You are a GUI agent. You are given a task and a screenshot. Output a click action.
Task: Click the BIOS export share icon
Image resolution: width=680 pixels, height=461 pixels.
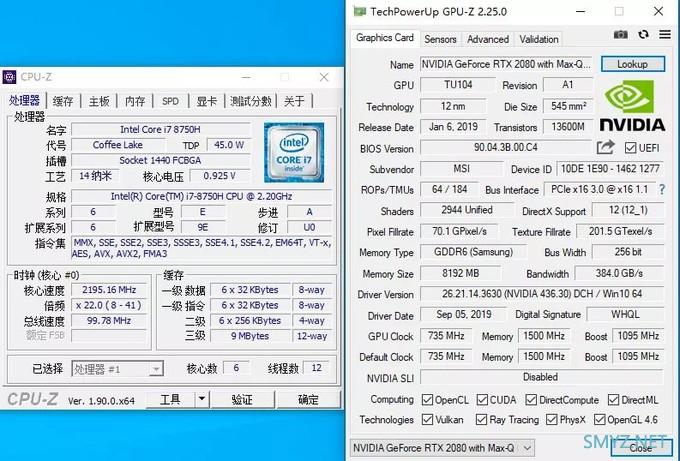click(605, 147)
